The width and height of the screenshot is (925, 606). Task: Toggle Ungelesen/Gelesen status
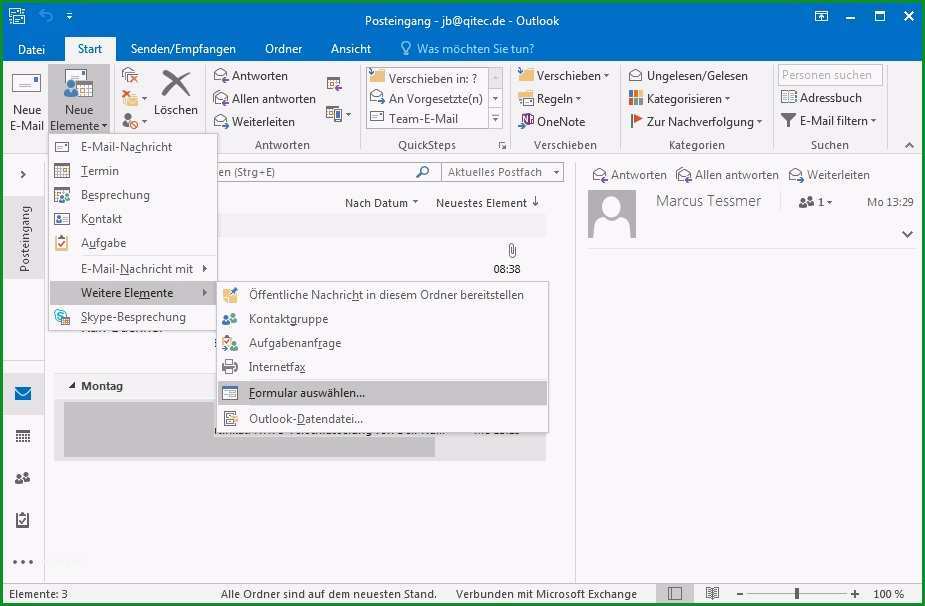pyautogui.click(x=688, y=76)
